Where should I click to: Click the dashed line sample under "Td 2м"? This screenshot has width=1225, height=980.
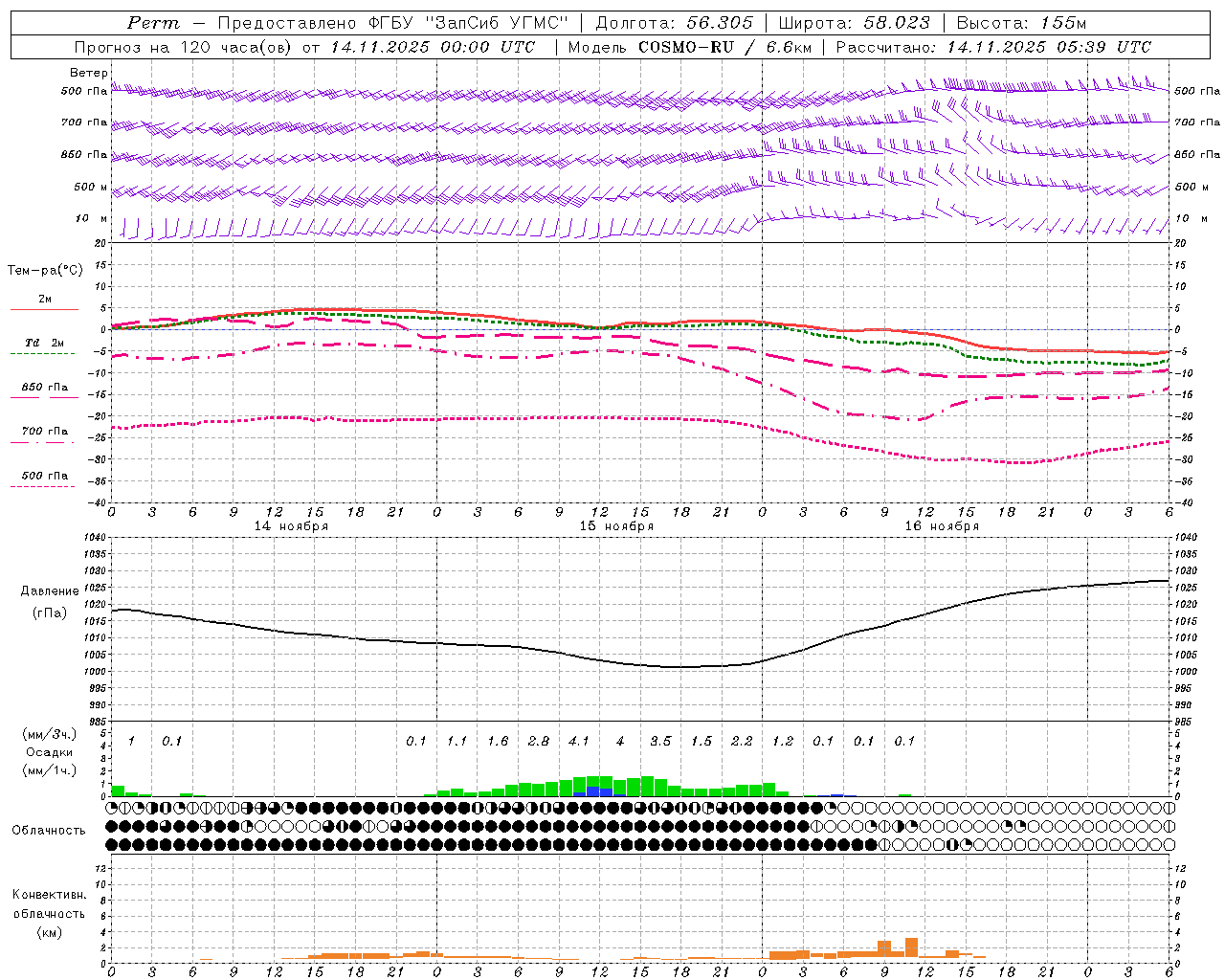(x=42, y=354)
